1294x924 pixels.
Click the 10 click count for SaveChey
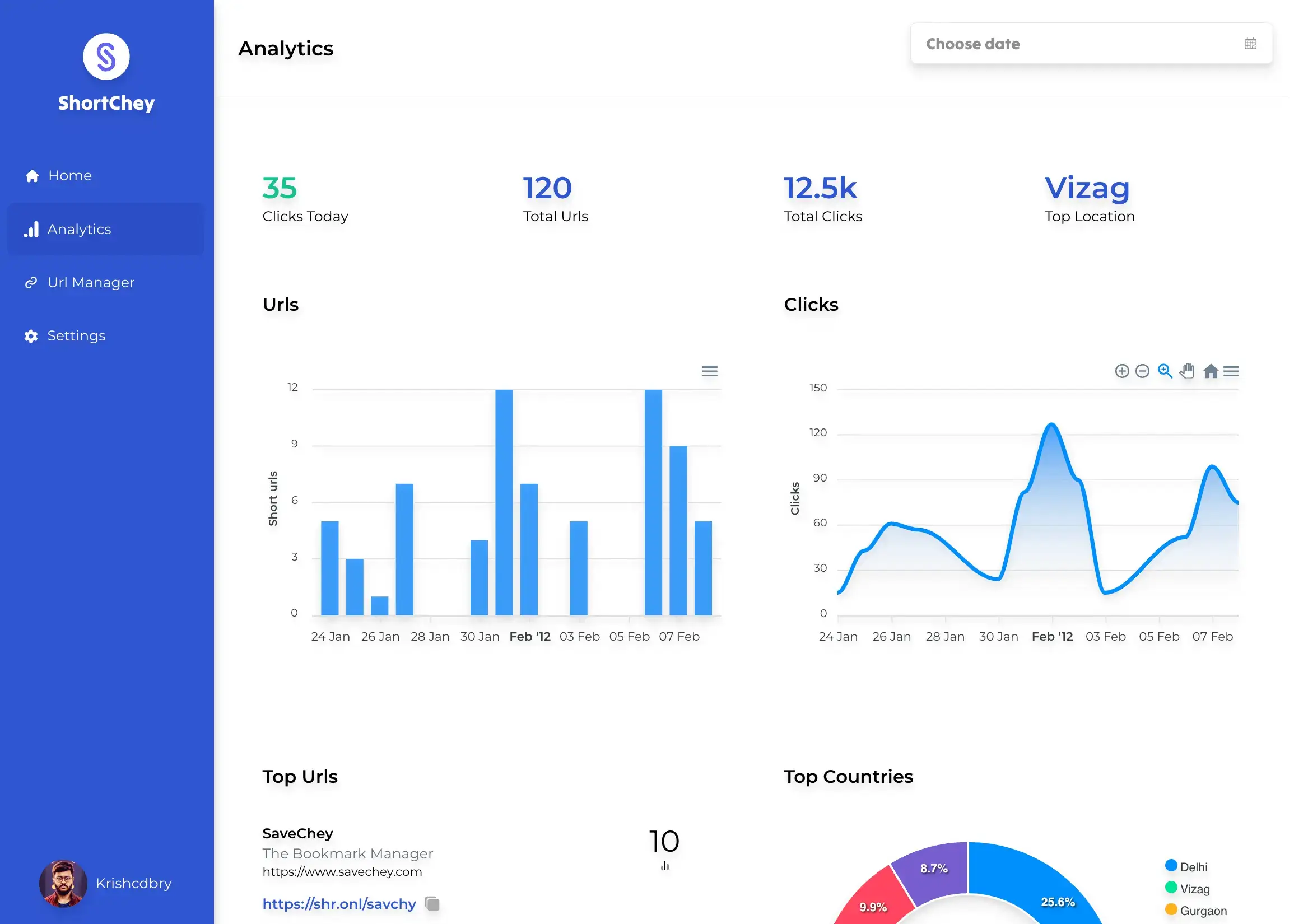pyautogui.click(x=664, y=841)
